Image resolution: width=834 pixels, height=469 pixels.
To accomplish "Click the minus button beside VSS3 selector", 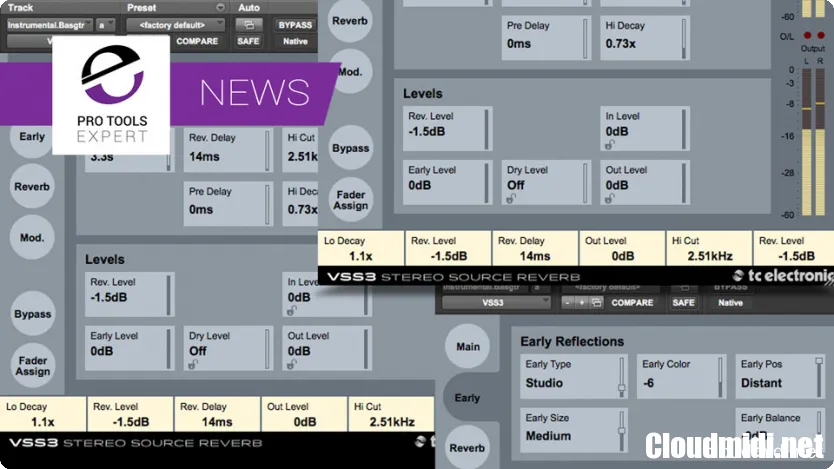I will pos(568,302).
